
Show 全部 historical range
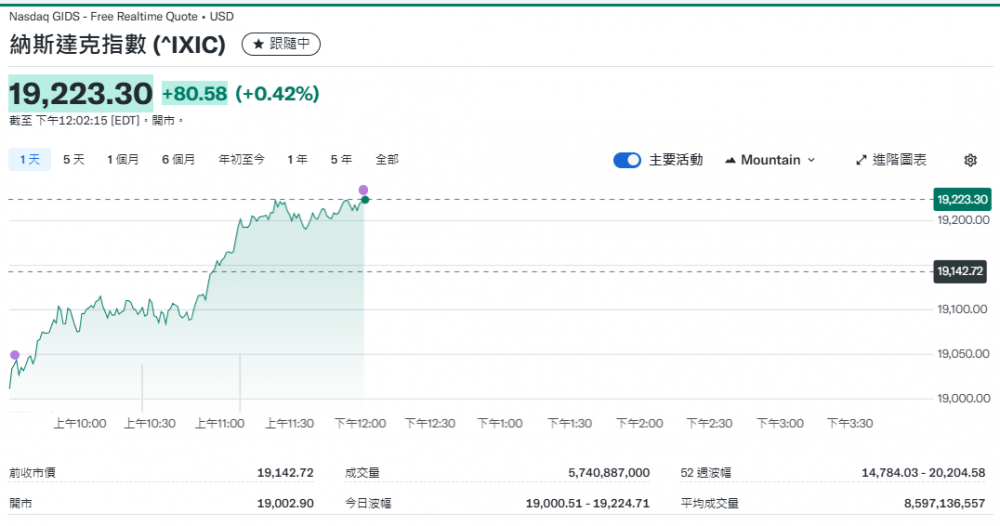pyautogui.click(x=387, y=159)
